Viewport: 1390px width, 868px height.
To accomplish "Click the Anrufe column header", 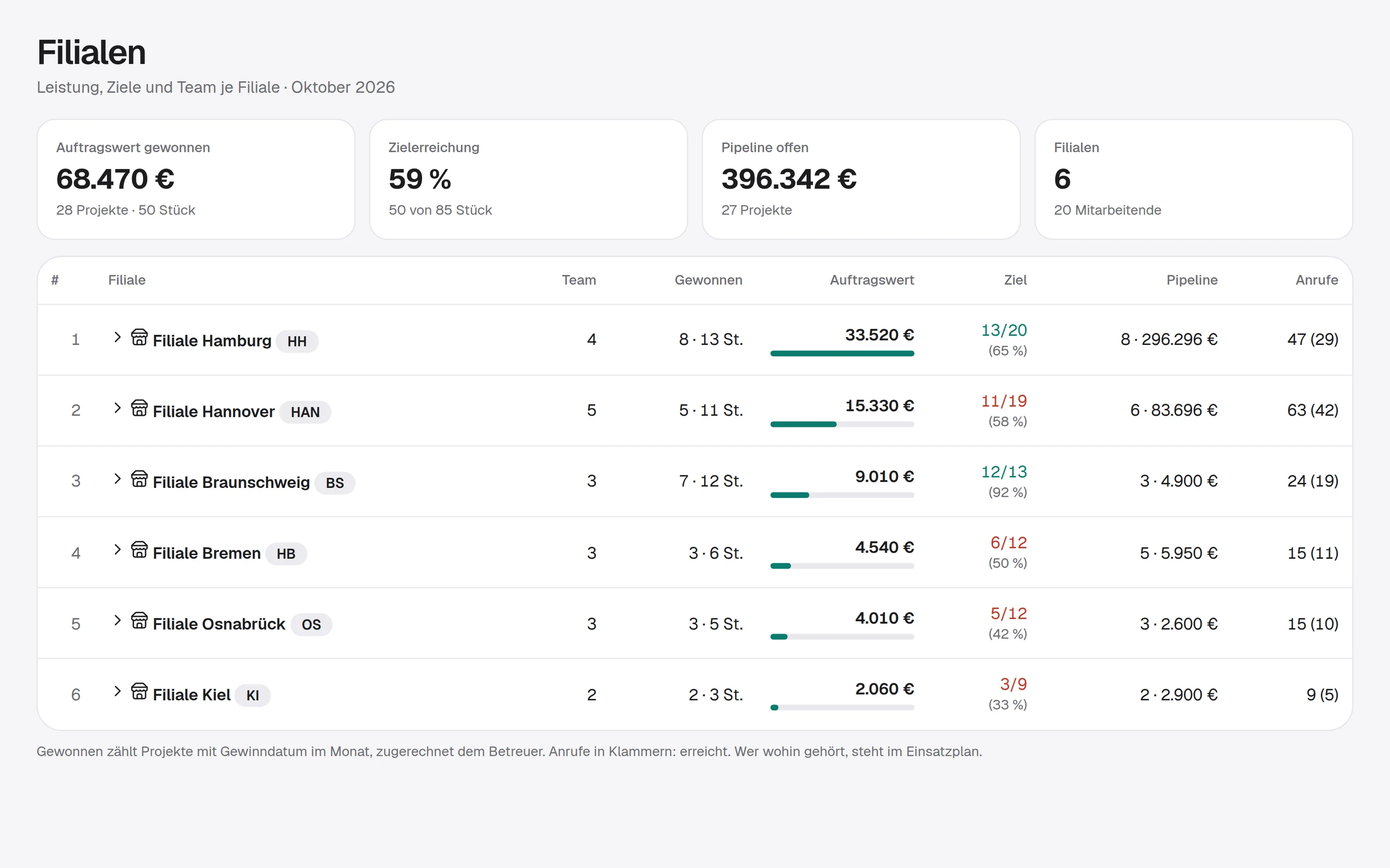I will (1316, 280).
